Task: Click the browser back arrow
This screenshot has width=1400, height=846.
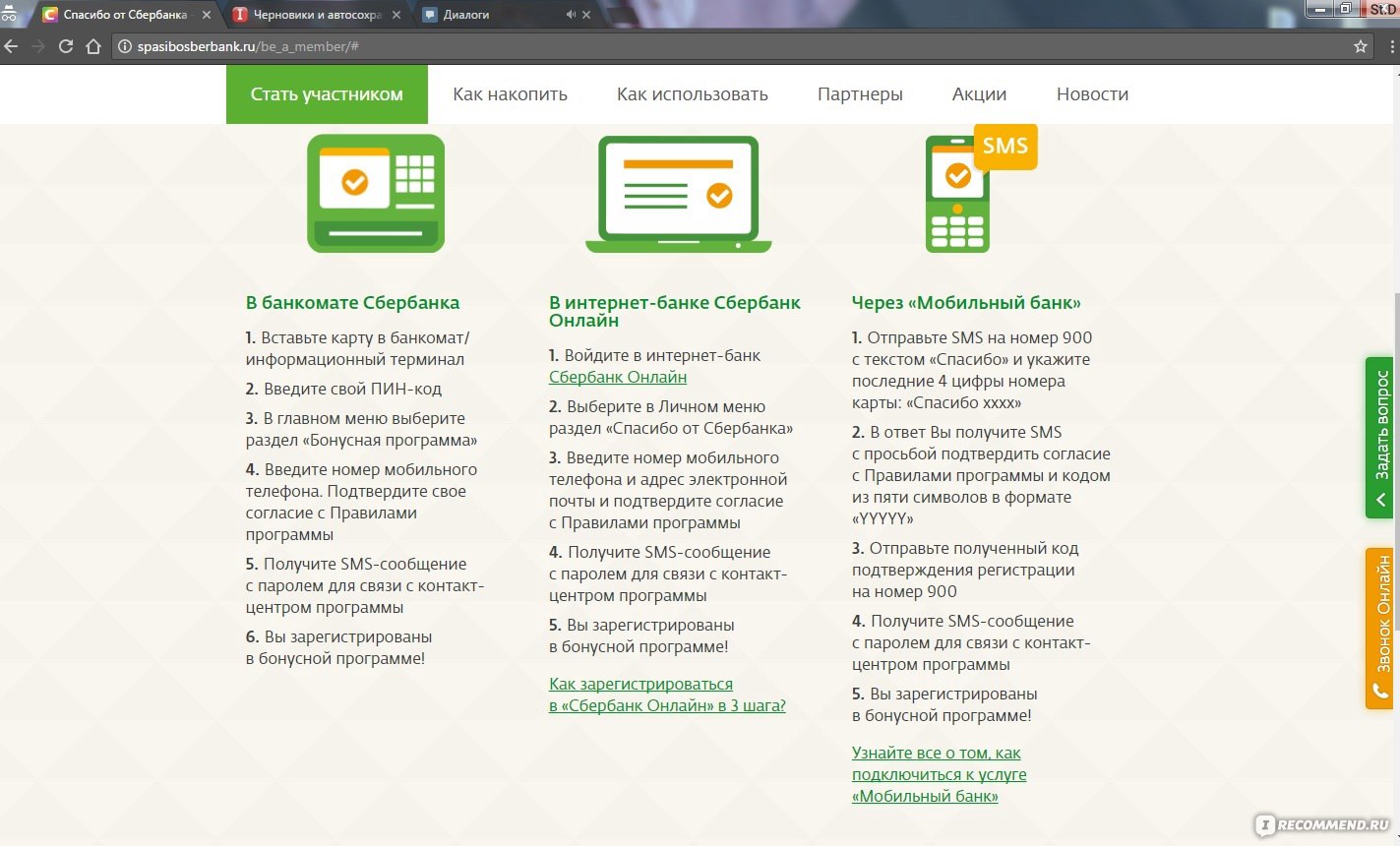Action: (11, 46)
